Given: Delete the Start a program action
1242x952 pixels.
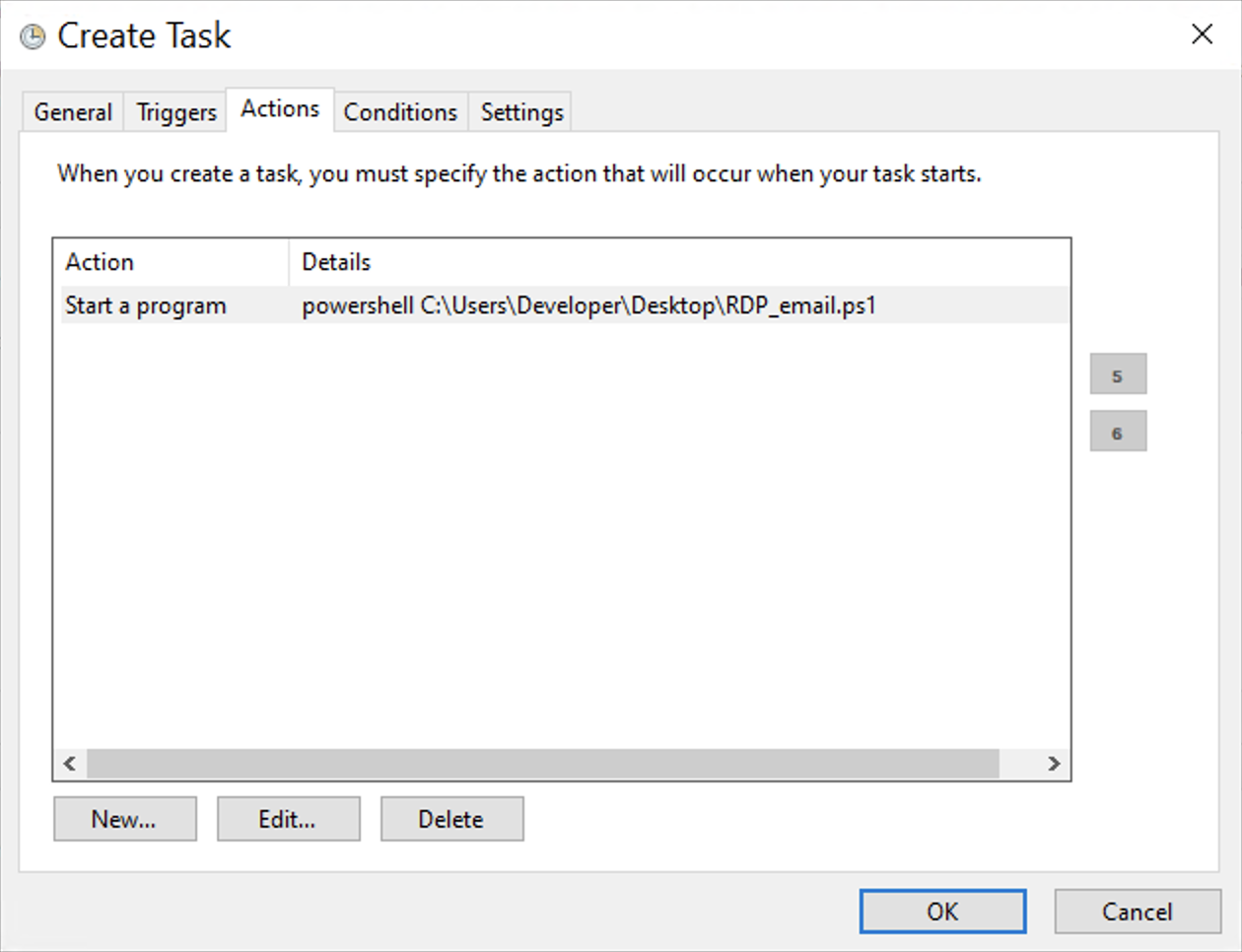Looking at the screenshot, I should point(451,818).
